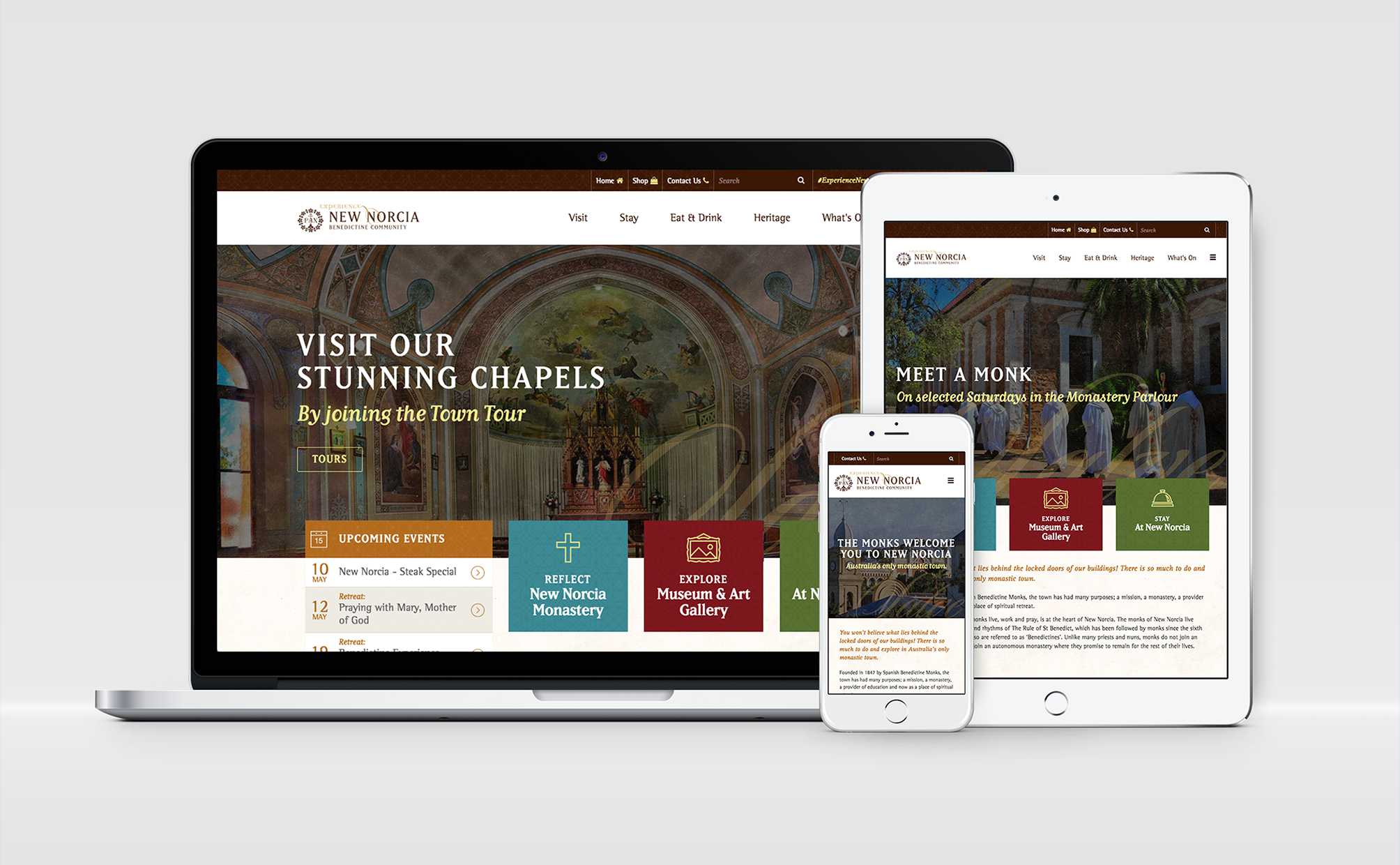Select the Visit navigation tab

(577, 217)
